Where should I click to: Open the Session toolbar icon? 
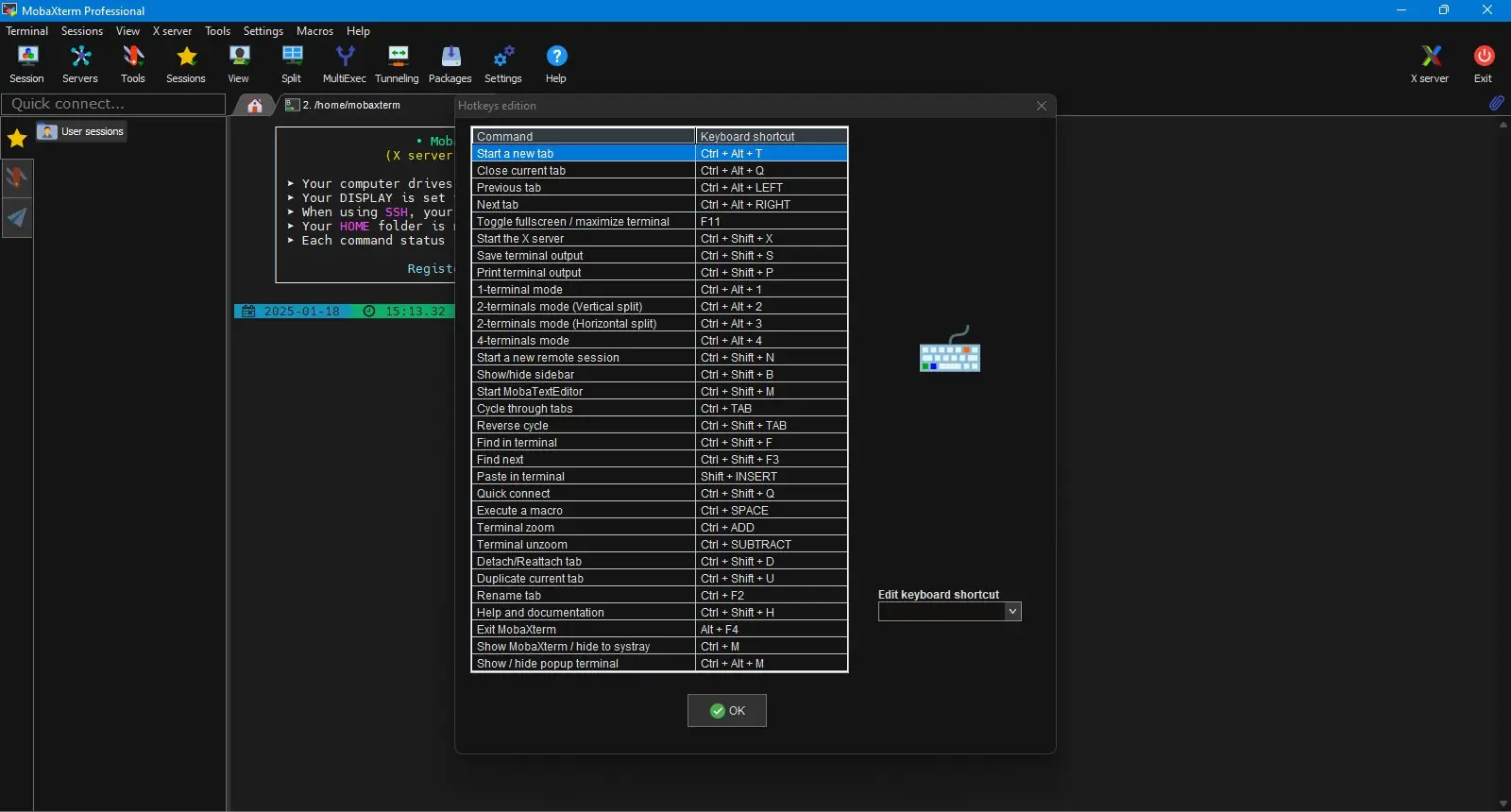coord(27,63)
